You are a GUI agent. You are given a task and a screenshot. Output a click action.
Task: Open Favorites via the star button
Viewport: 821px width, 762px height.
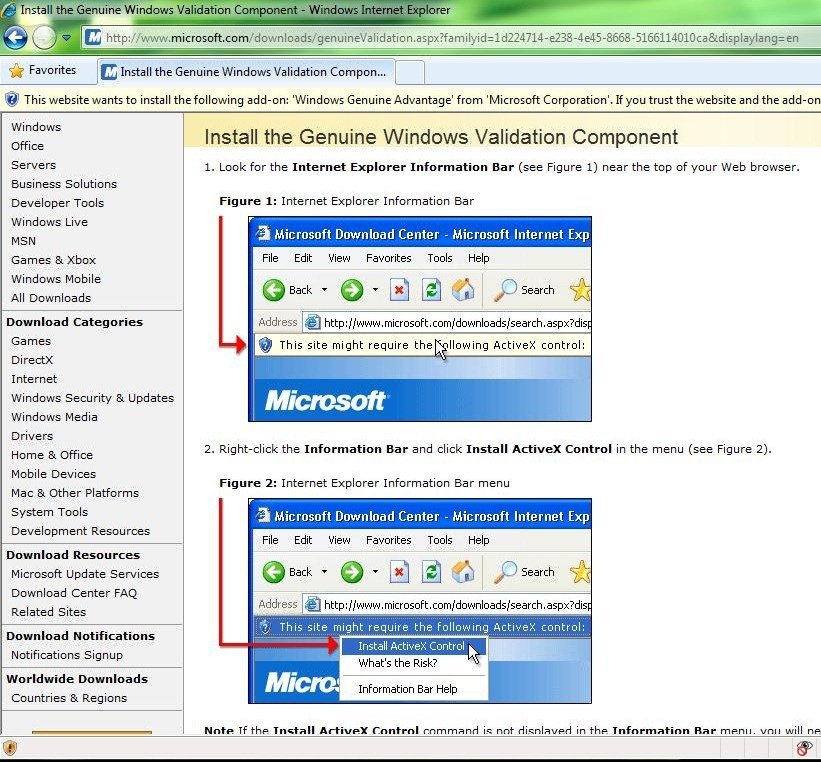42,71
